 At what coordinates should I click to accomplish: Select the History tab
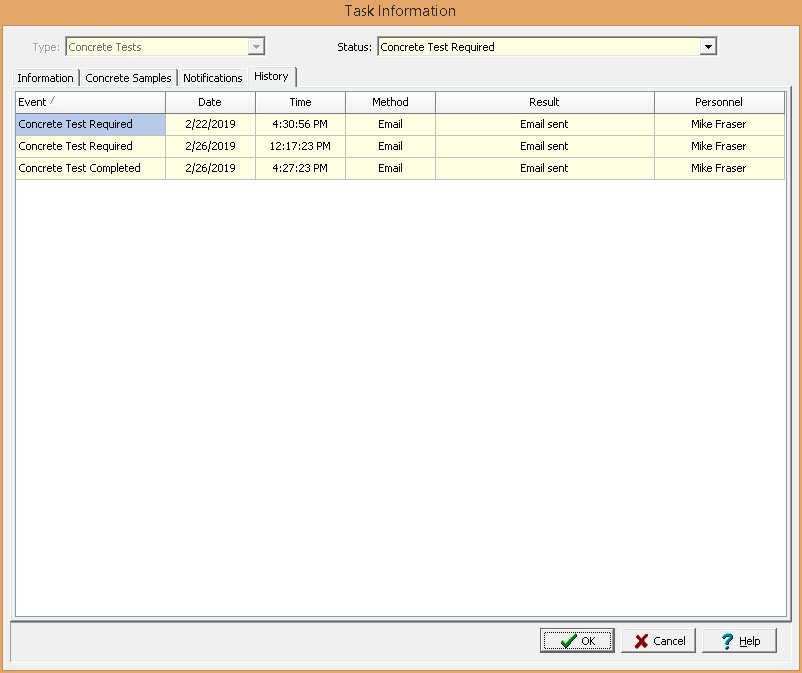click(271, 77)
